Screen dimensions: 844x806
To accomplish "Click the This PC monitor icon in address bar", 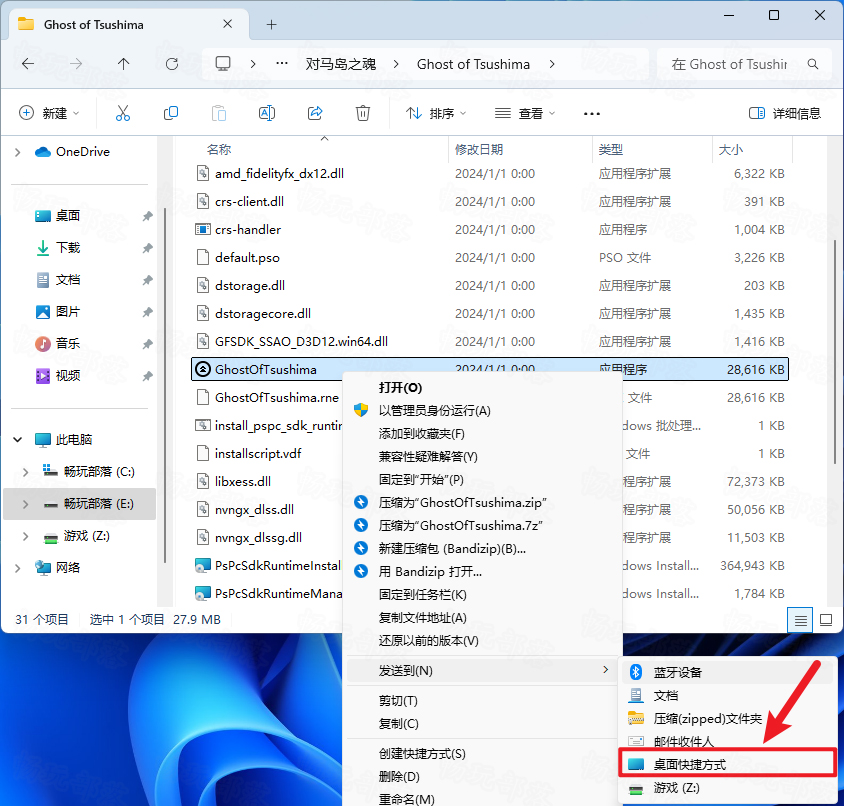I will point(223,64).
